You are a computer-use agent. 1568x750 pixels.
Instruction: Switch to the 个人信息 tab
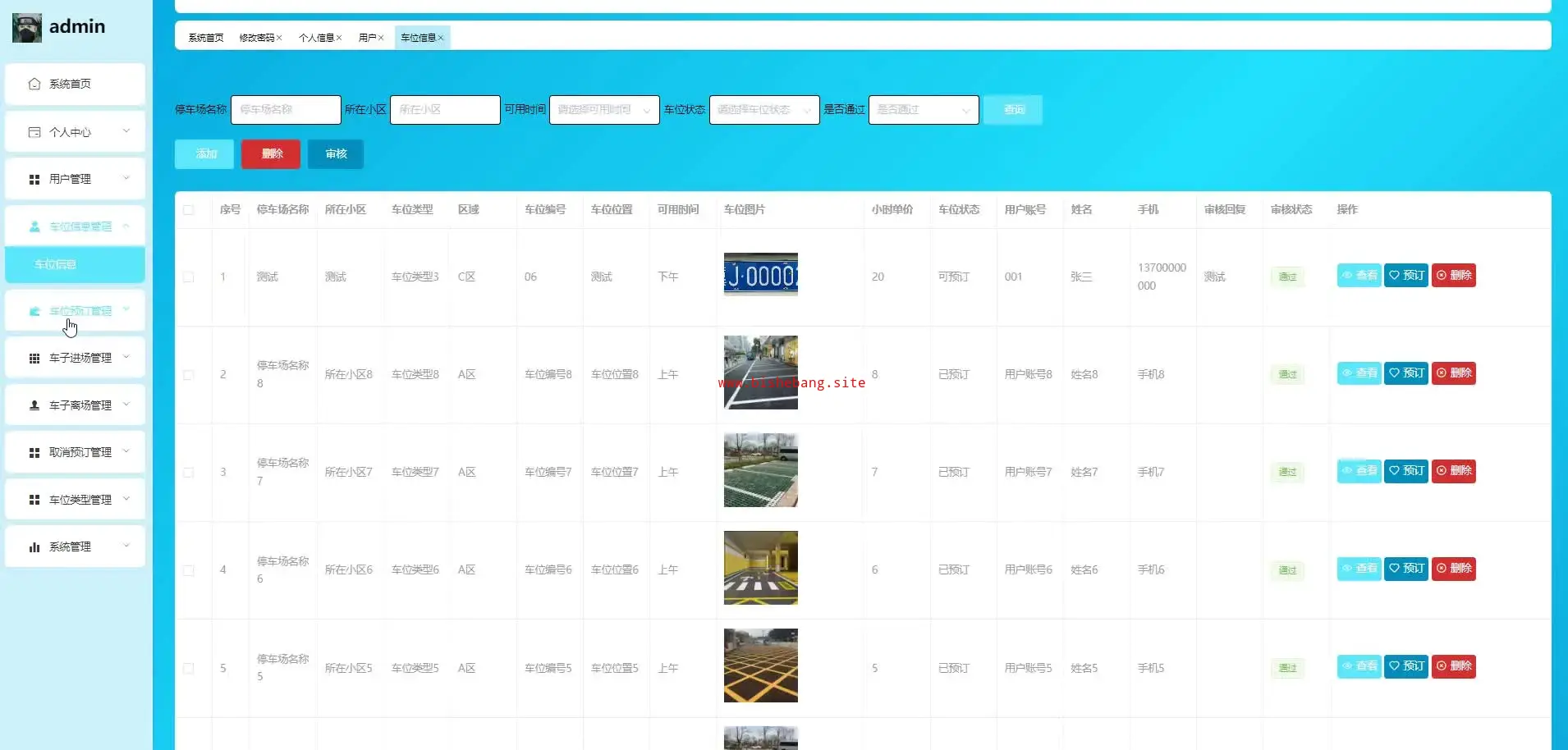coord(316,38)
